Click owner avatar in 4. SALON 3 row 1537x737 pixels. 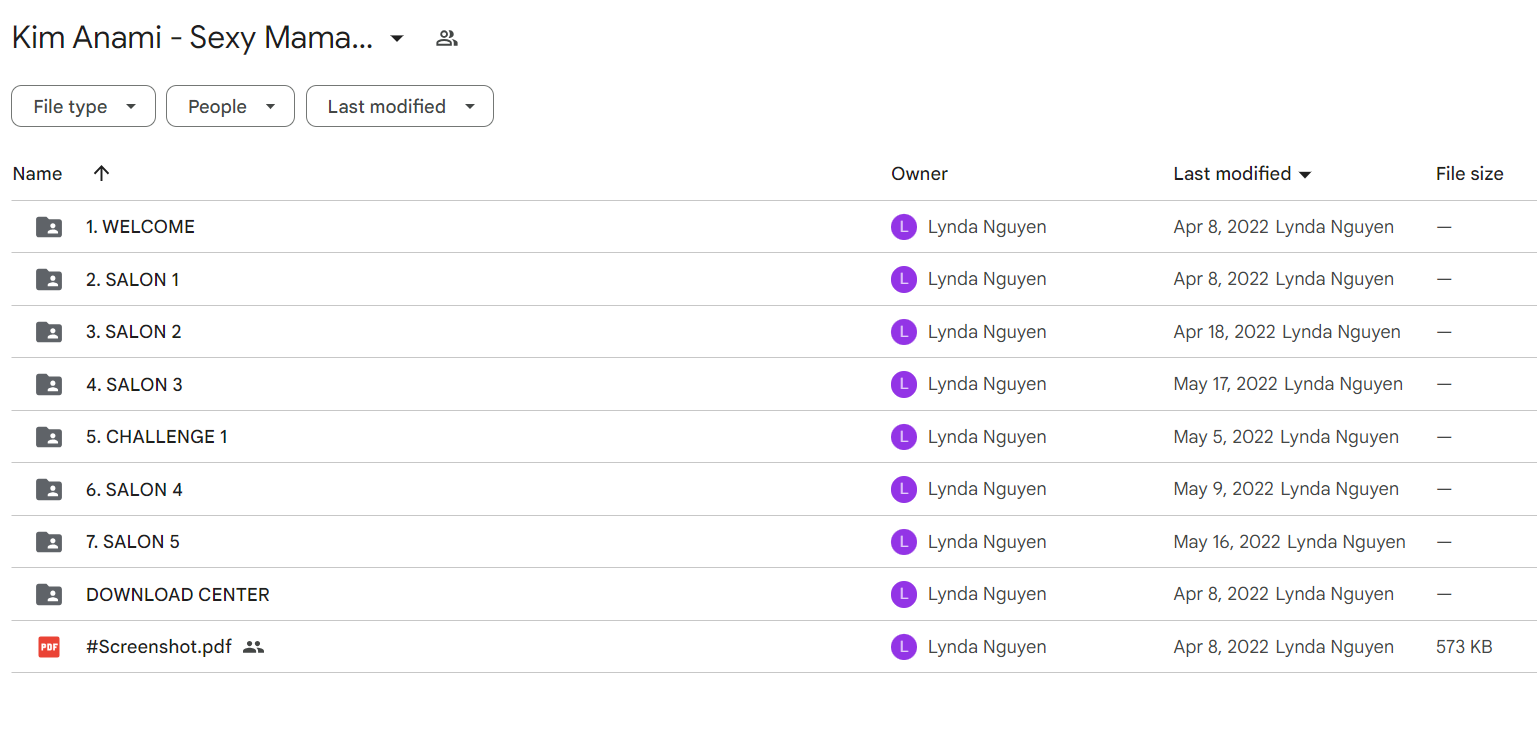(904, 385)
